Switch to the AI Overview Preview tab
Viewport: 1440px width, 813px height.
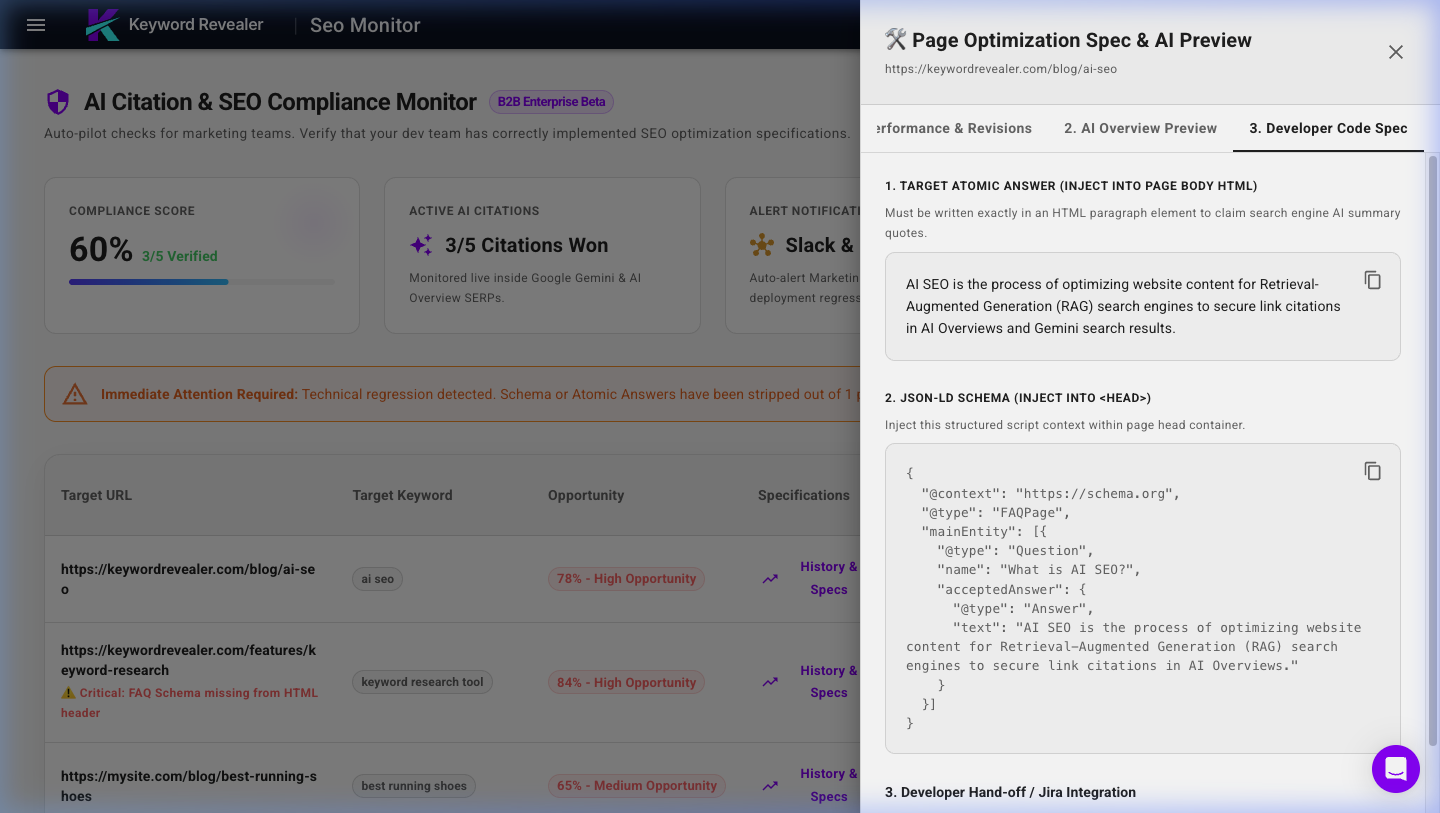click(x=1140, y=128)
